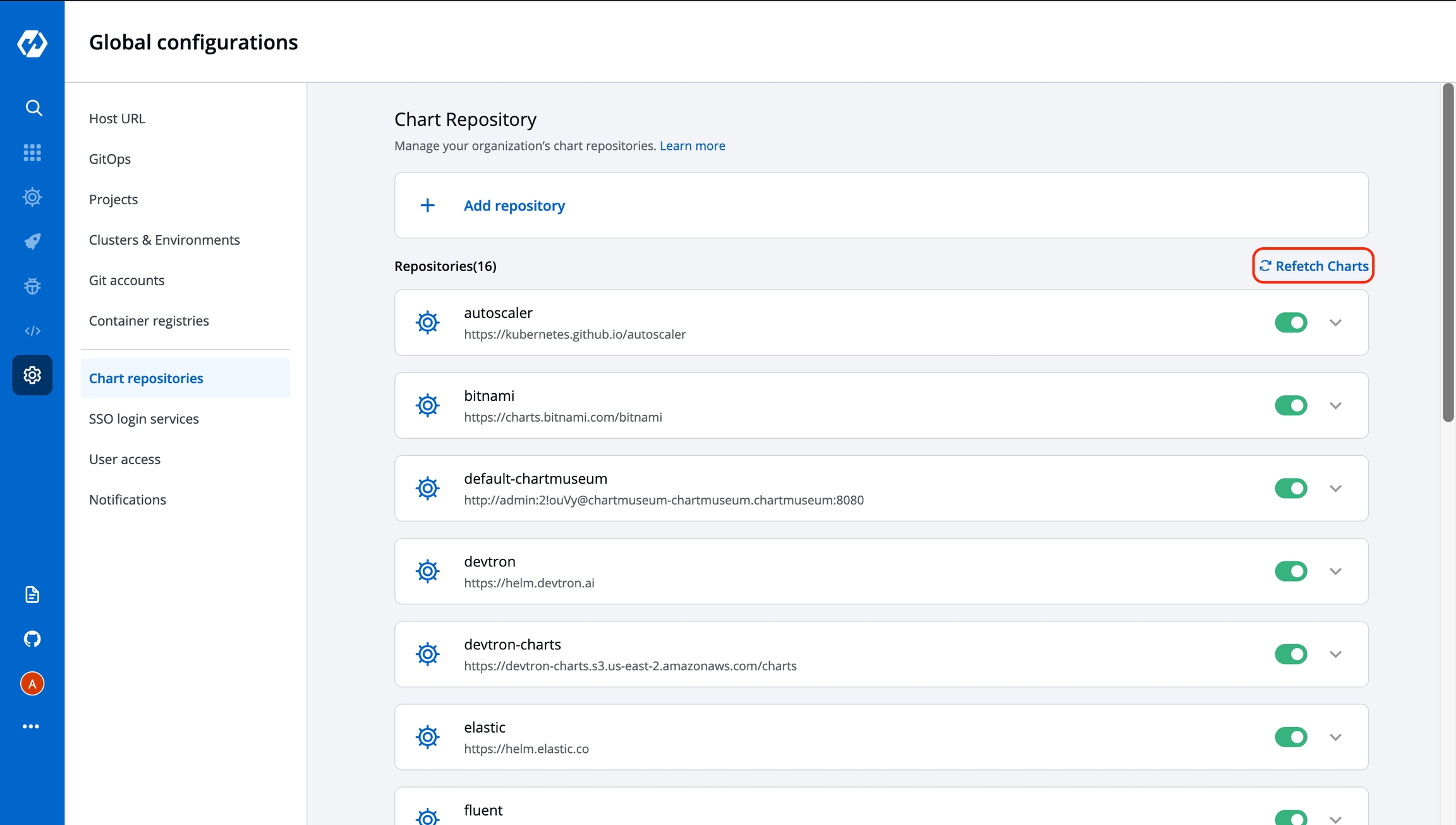
Task: Click the bitnami helm icon
Action: (x=428, y=405)
